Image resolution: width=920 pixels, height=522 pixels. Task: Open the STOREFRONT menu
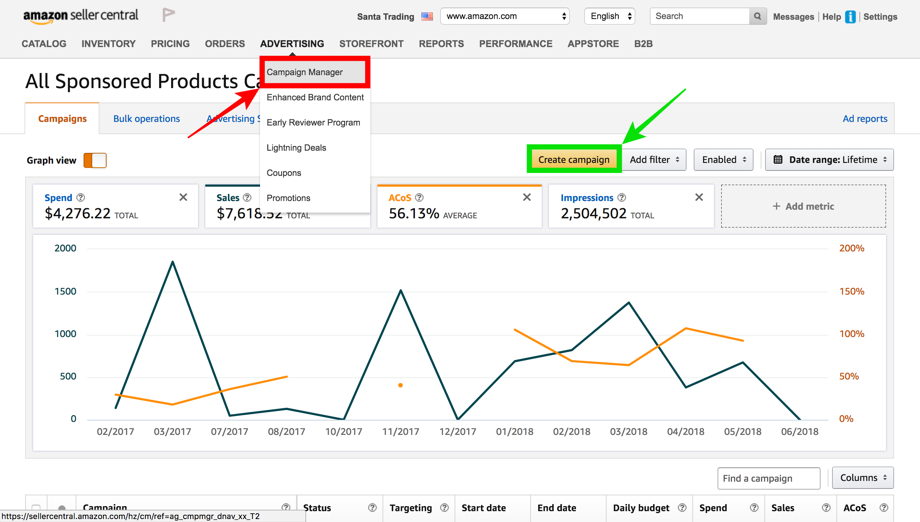371,44
